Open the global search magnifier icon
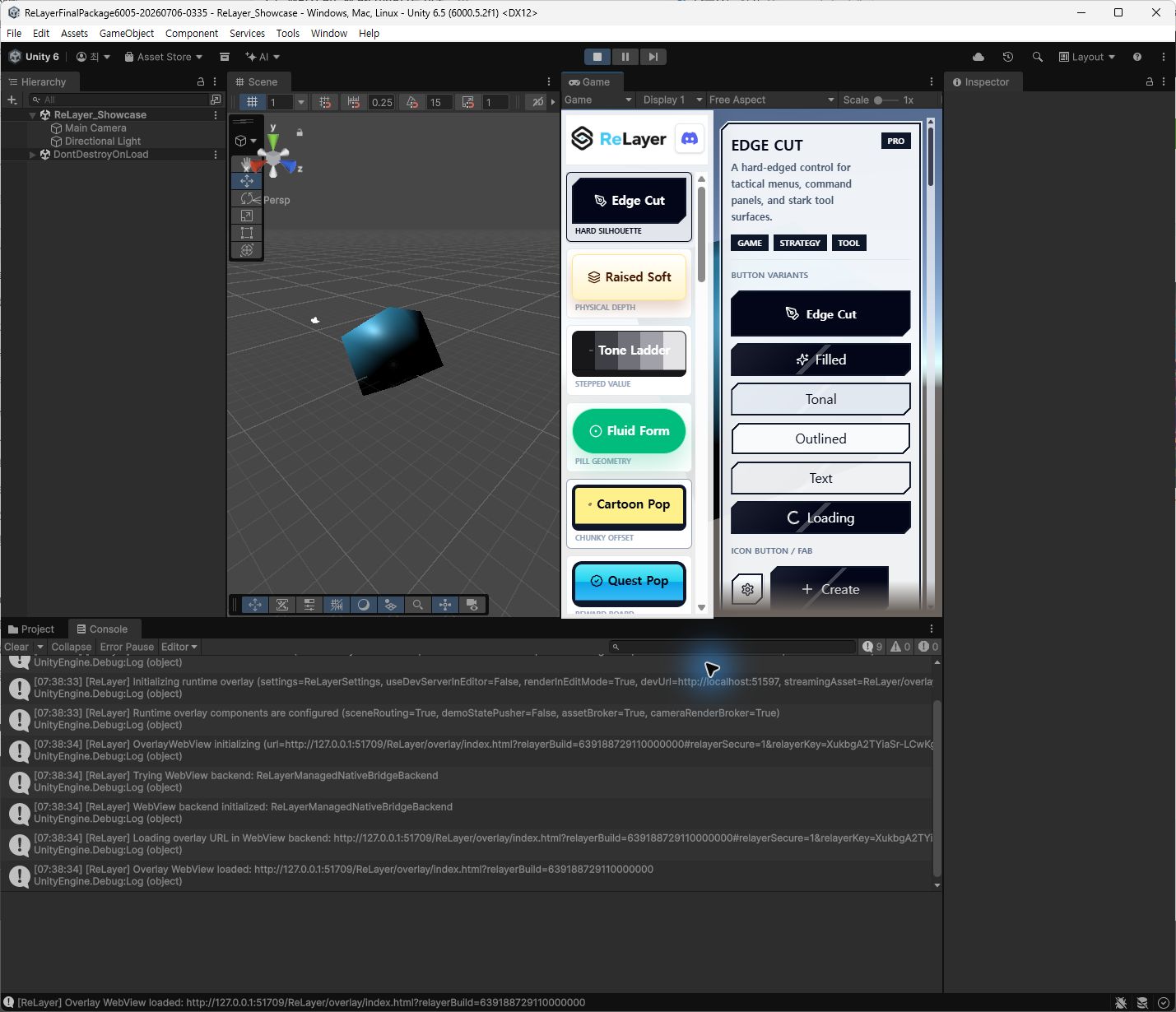 pos(1038,57)
